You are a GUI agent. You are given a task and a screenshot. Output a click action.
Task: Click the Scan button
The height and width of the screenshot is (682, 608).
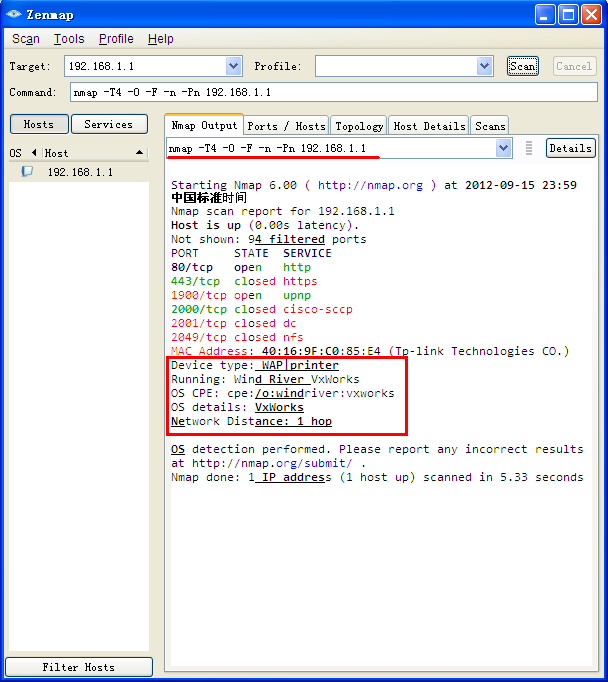(523, 66)
